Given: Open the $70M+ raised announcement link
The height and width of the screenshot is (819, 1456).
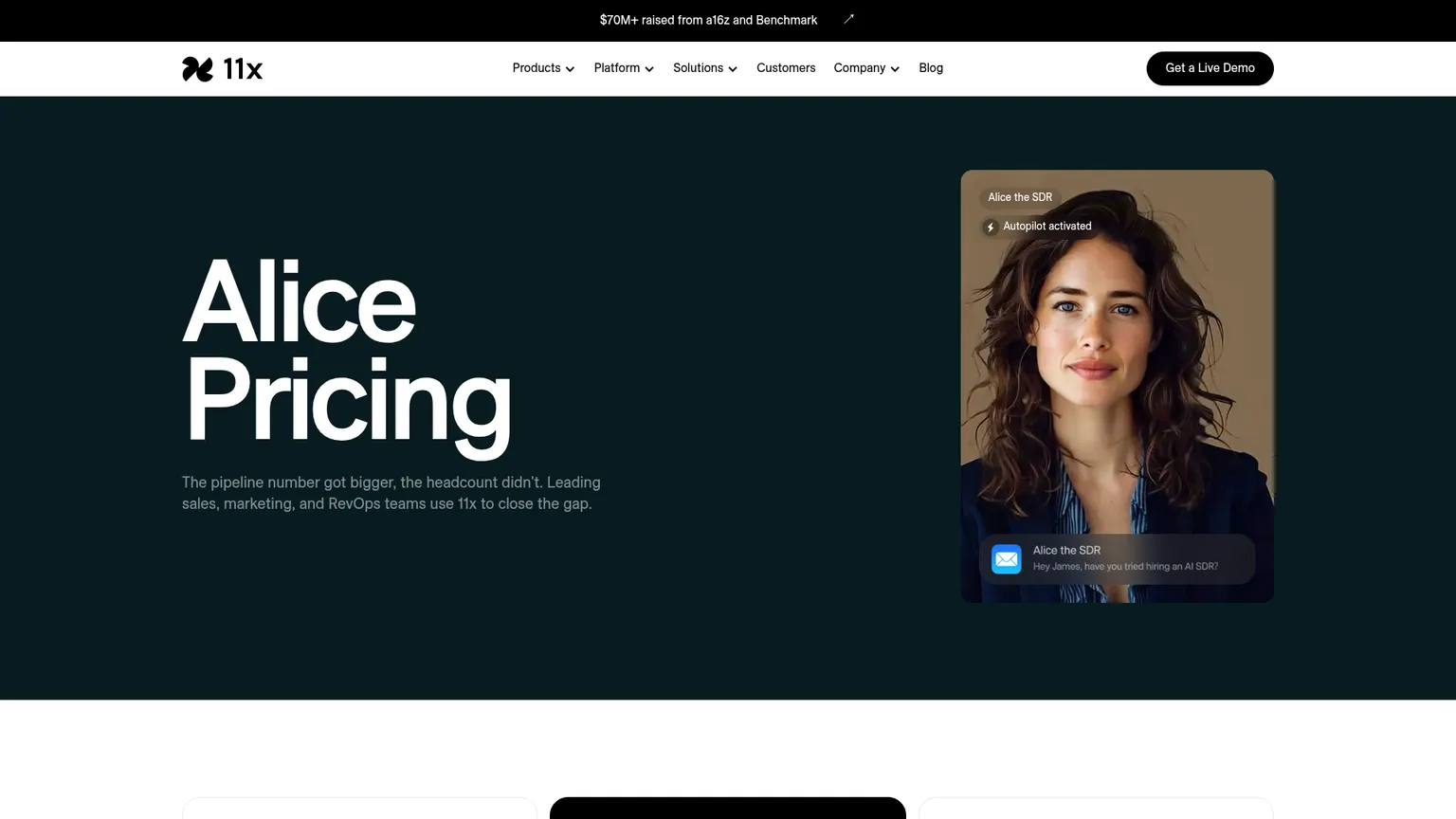Looking at the screenshot, I should click(708, 20).
